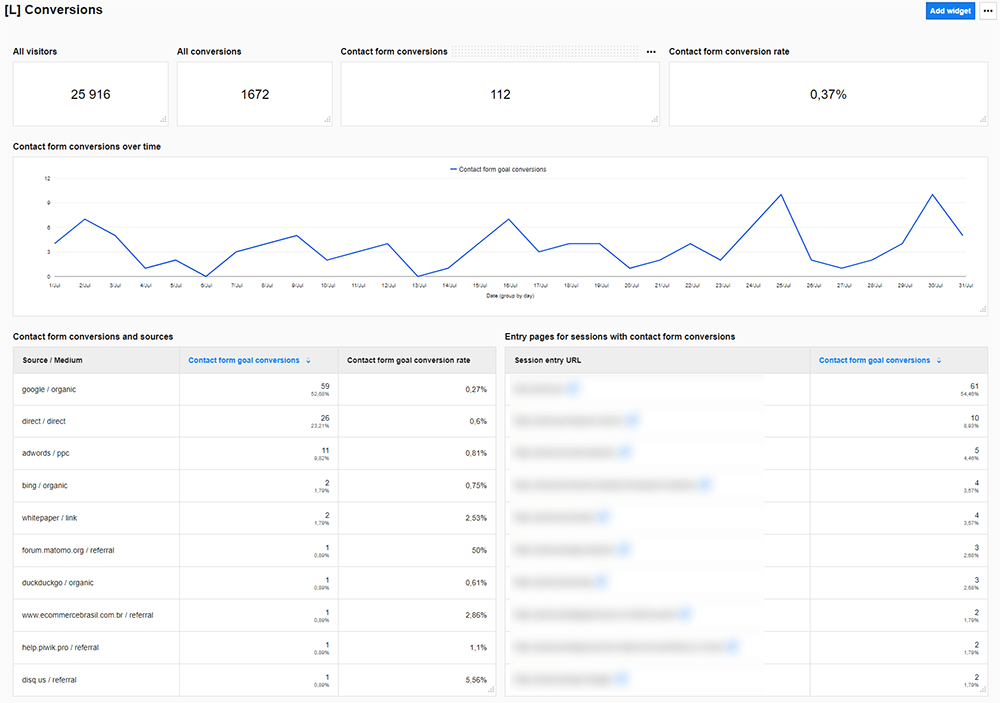This screenshot has width=1000, height=703.
Task: Toggle the Contact form goal conversions chart legend
Action: 498,170
